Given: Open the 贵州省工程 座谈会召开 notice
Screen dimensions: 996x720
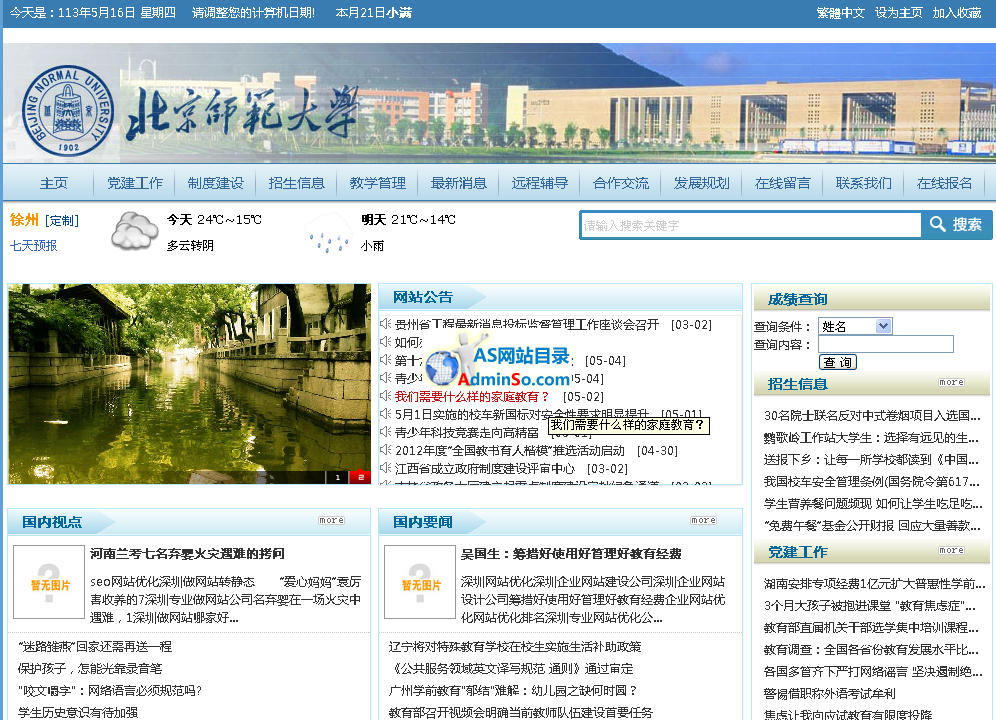Looking at the screenshot, I should pyautogui.click(x=527, y=325).
